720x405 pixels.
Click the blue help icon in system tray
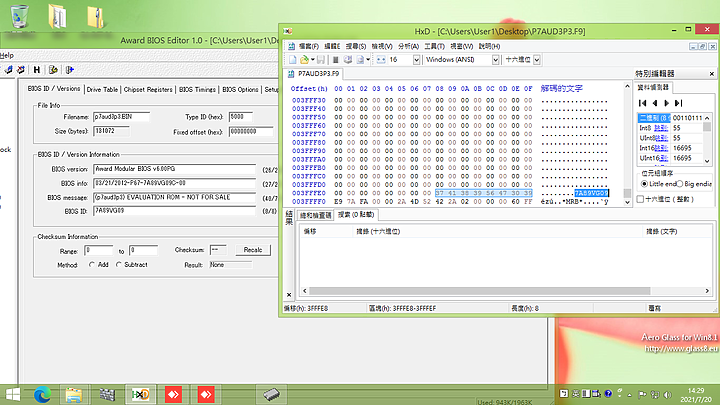coord(608,394)
